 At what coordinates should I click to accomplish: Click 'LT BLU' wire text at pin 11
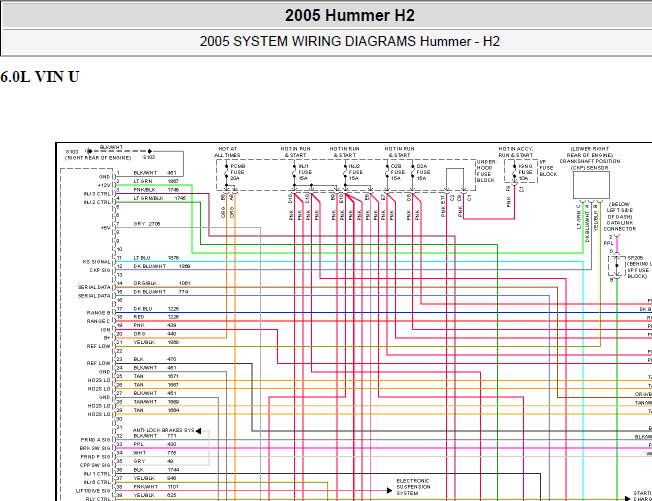pos(142,258)
